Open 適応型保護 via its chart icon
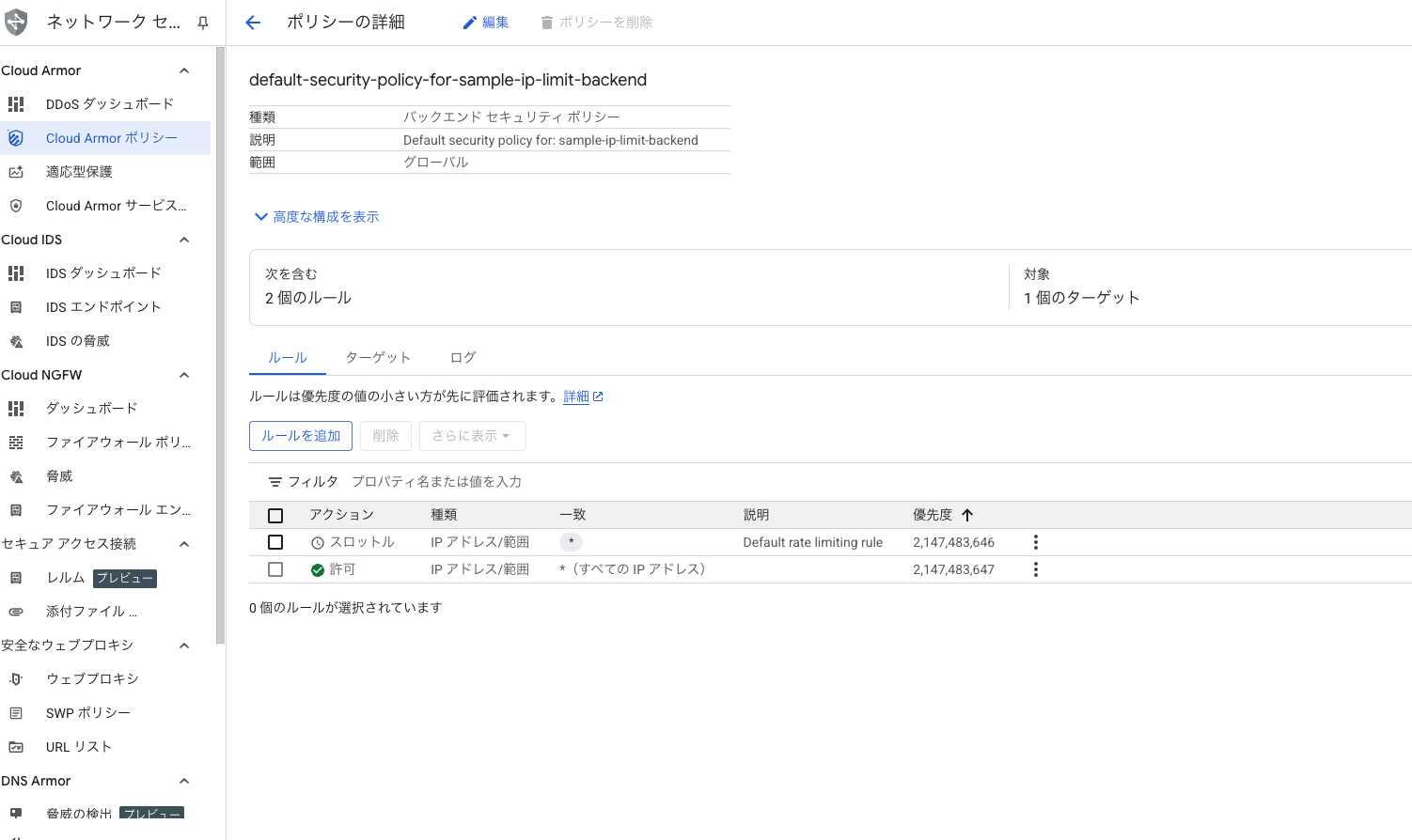1412x840 pixels. point(16,172)
